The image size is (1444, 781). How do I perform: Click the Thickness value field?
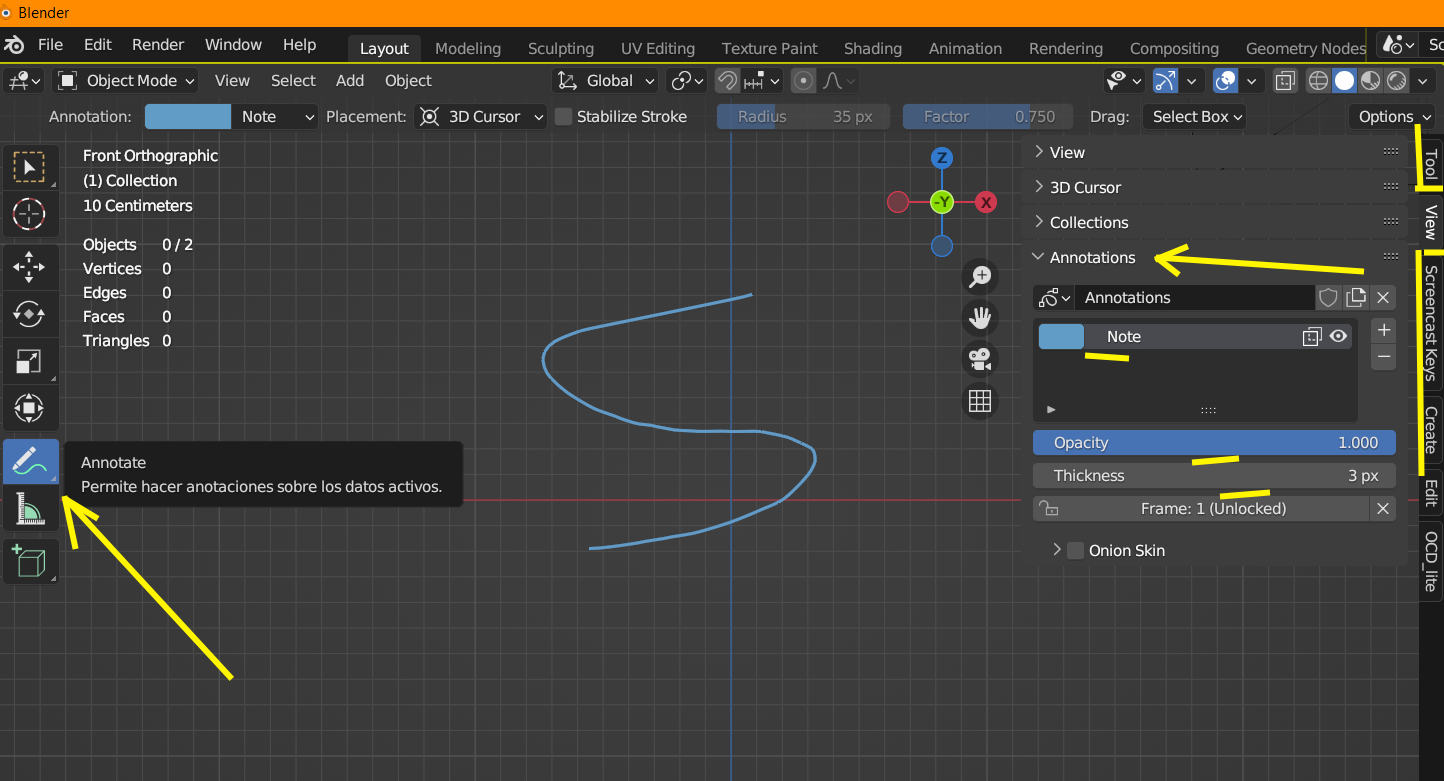pyautogui.click(x=1214, y=476)
